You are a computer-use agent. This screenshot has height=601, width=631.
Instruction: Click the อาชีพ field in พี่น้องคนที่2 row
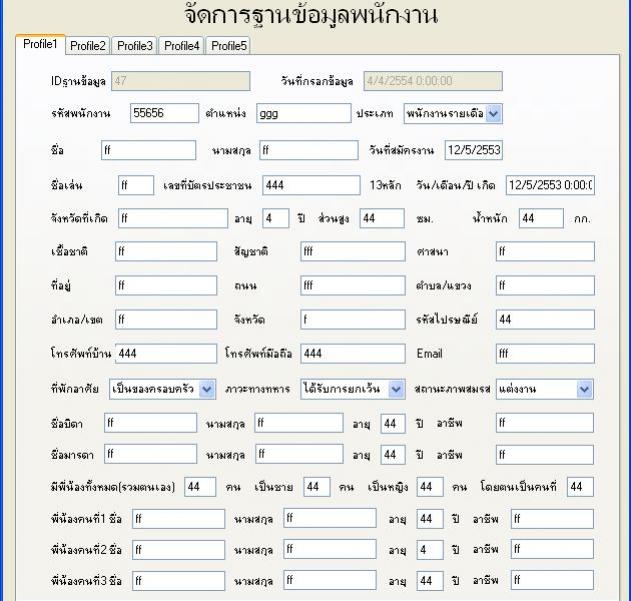pyautogui.click(x=552, y=549)
